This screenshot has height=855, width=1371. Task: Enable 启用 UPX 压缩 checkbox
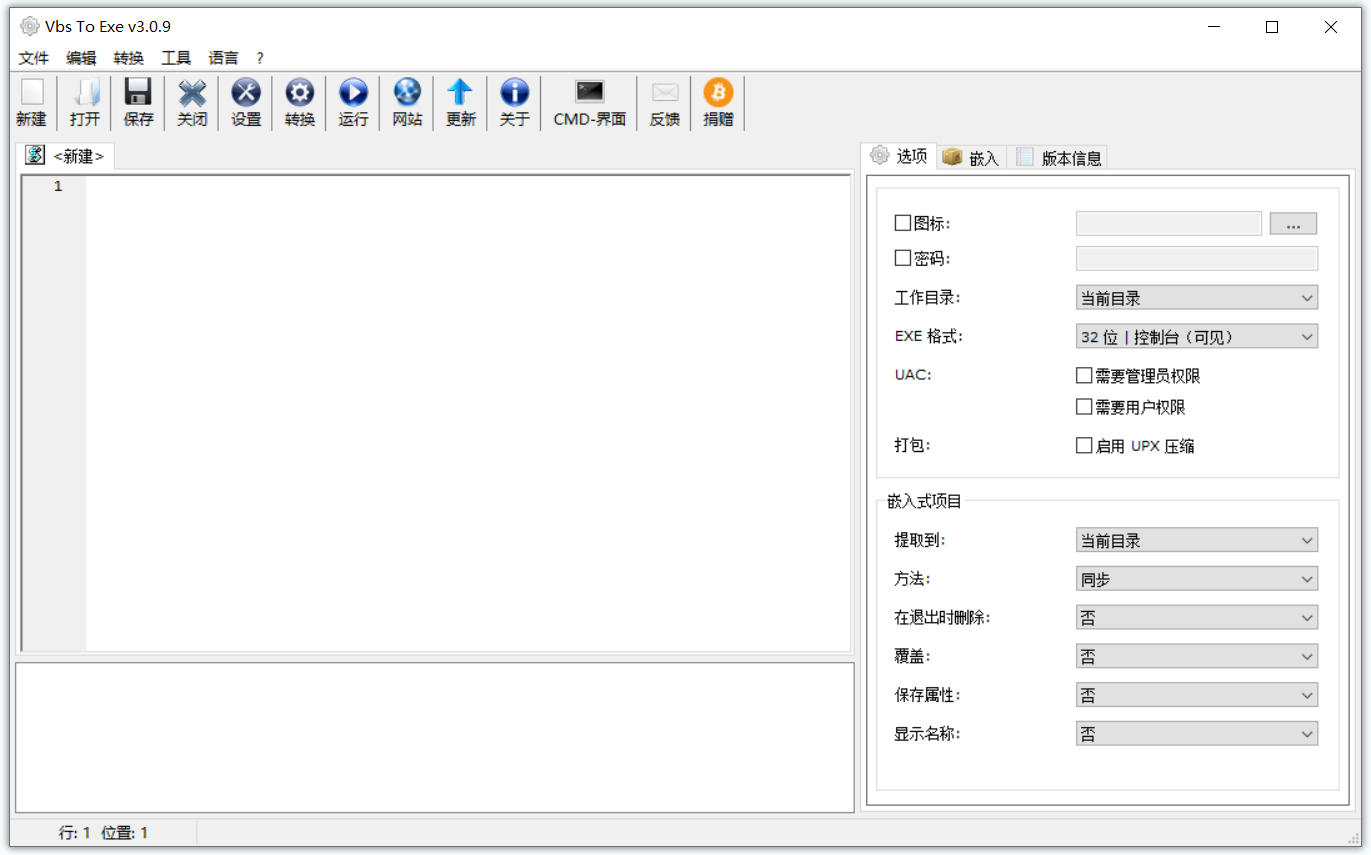[x=1084, y=446]
